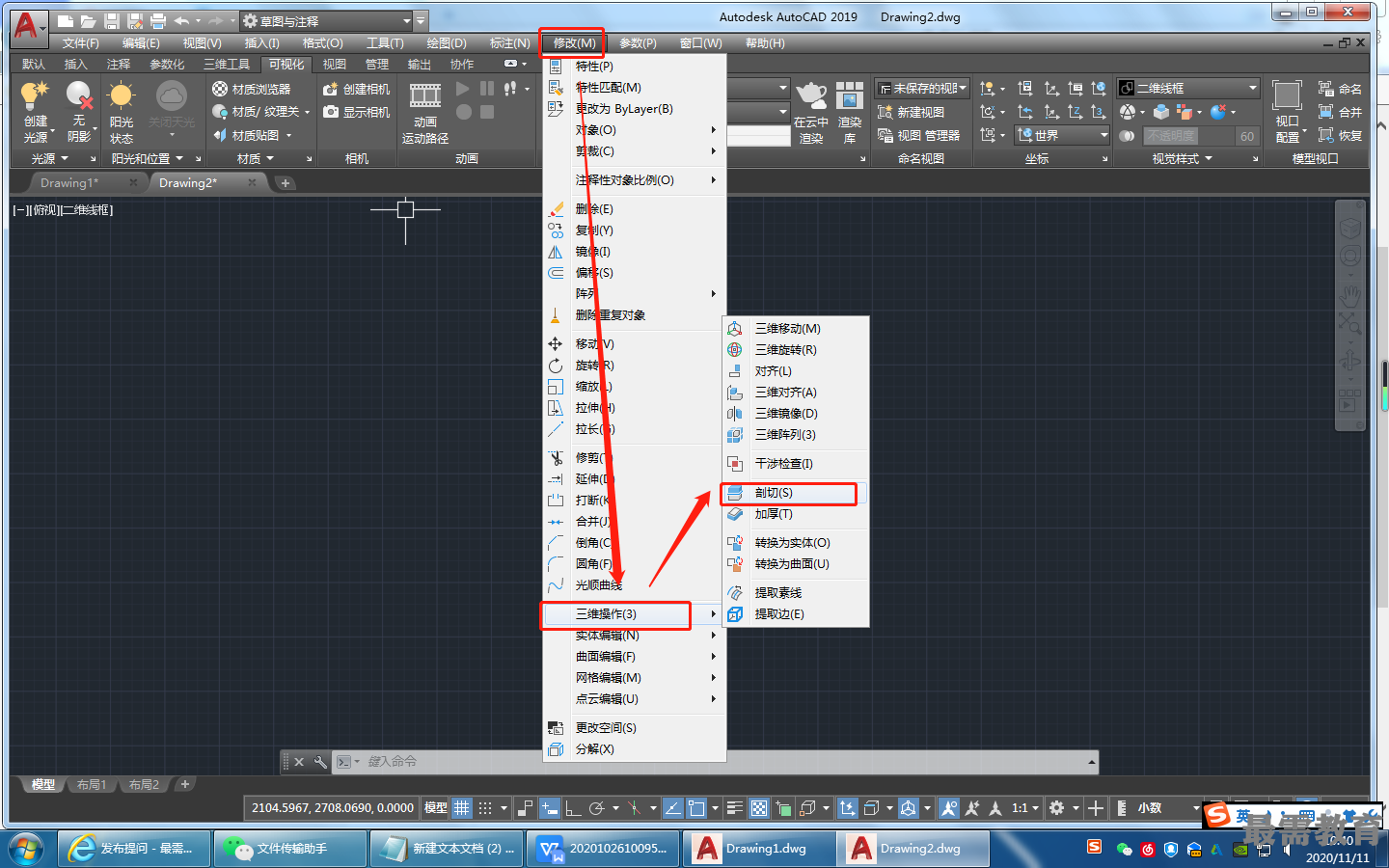Select 3D Rotate (三维旋转) in submenu

click(x=796, y=350)
